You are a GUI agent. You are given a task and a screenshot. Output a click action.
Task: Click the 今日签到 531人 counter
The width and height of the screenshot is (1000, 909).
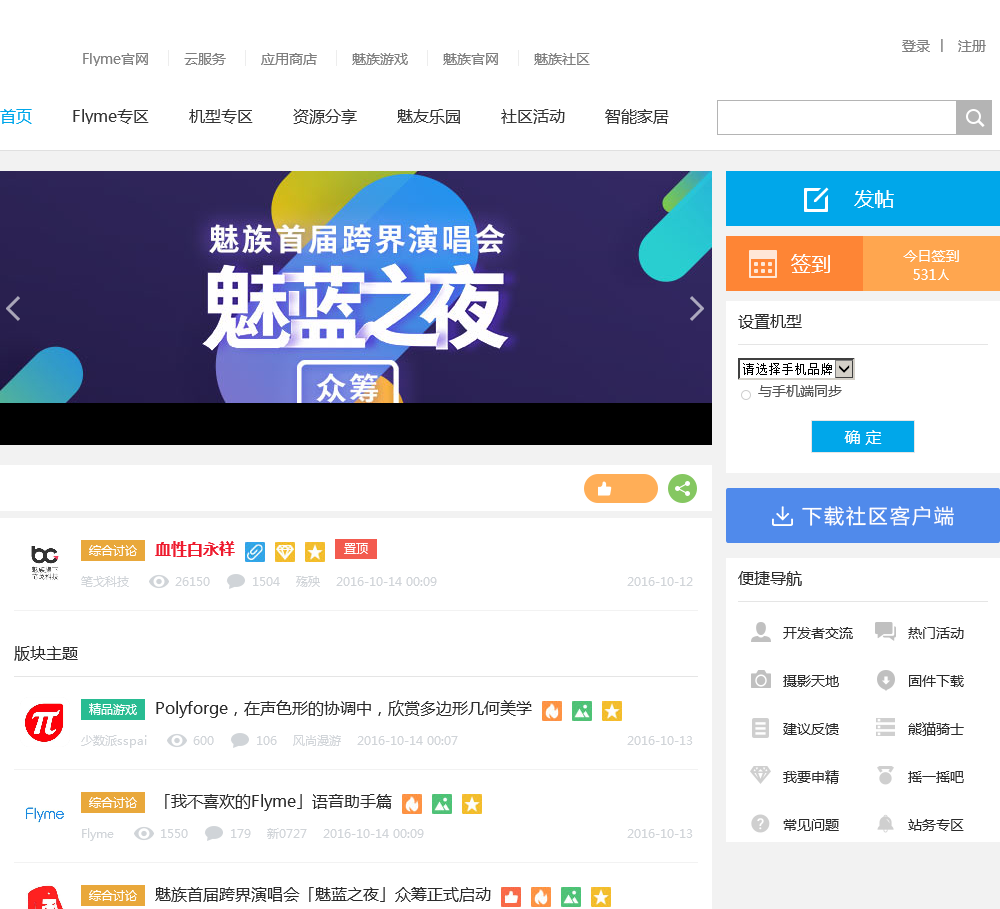[x=931, y=265]
